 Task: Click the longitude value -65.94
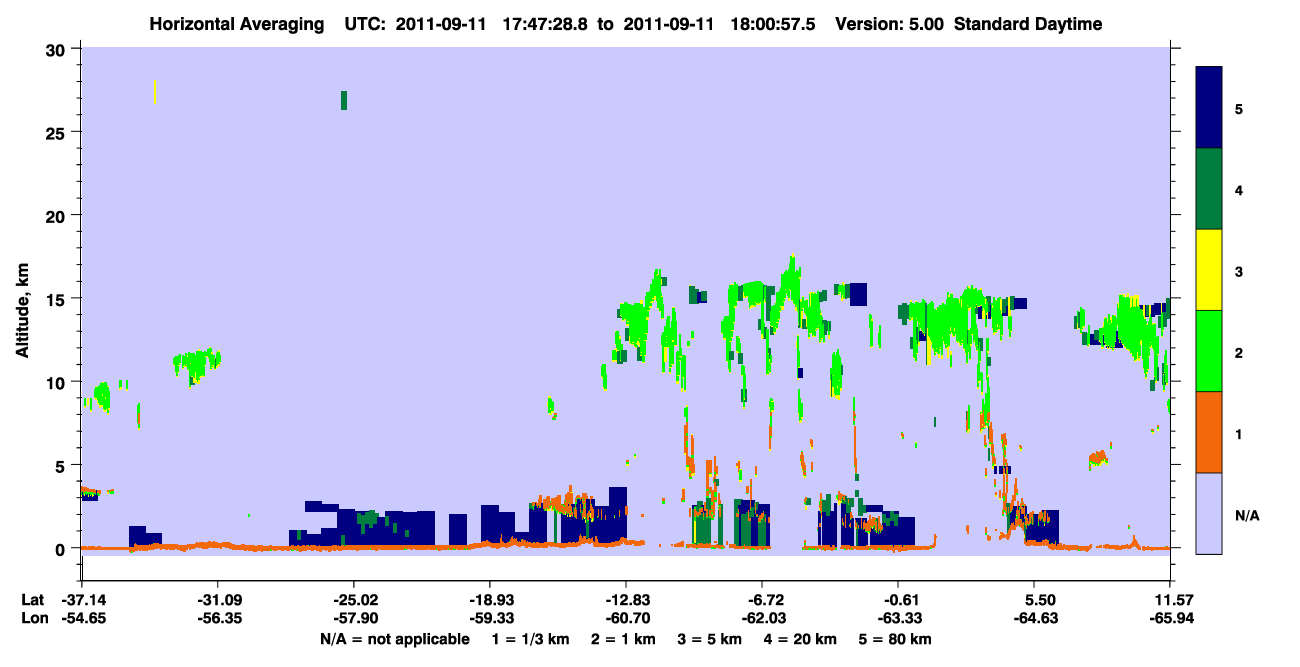coord(1171,618)
